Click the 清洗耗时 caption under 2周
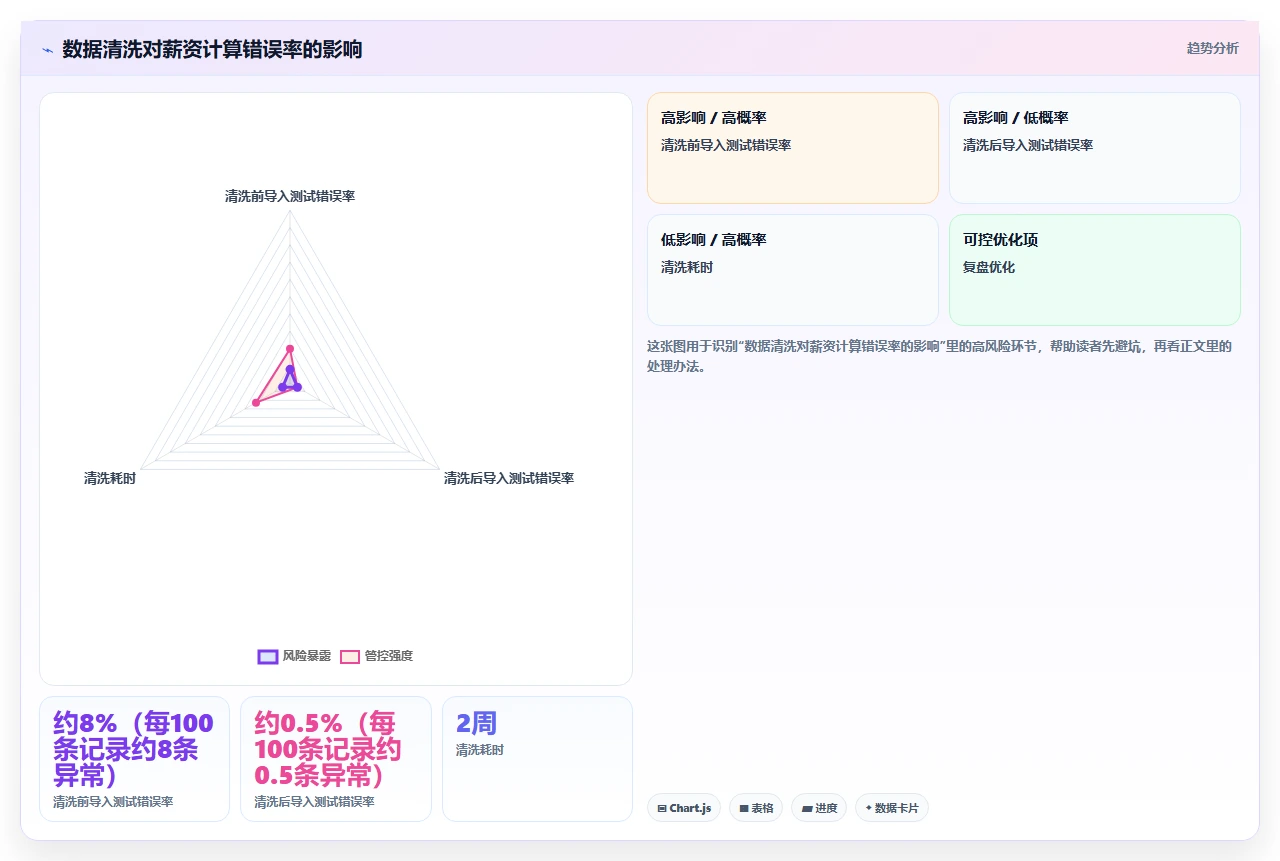This screenshot has width=1280, height=861. pyautogui.click(x=480, y=750)
